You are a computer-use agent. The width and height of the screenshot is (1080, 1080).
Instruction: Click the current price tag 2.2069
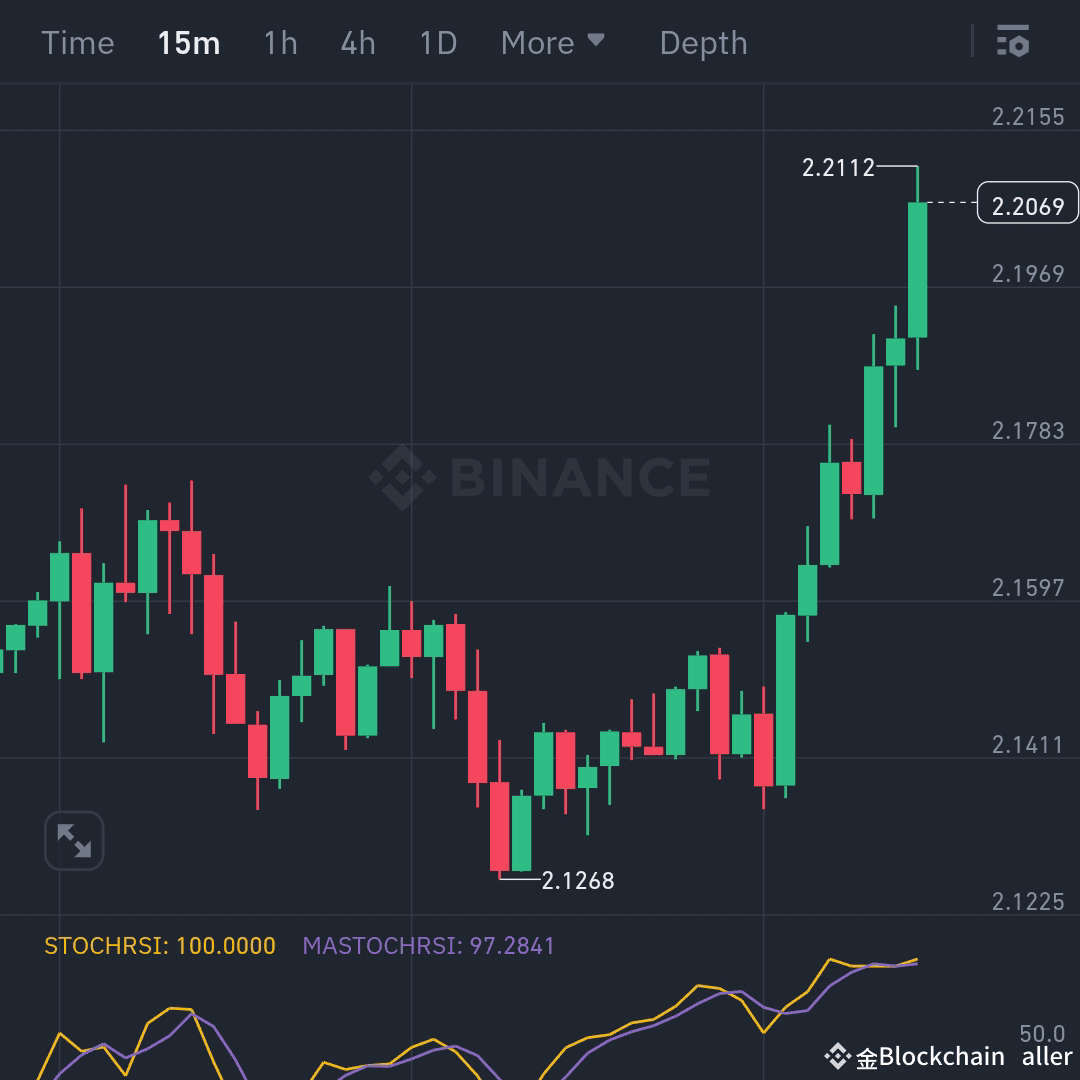(x=1027, y=203)
